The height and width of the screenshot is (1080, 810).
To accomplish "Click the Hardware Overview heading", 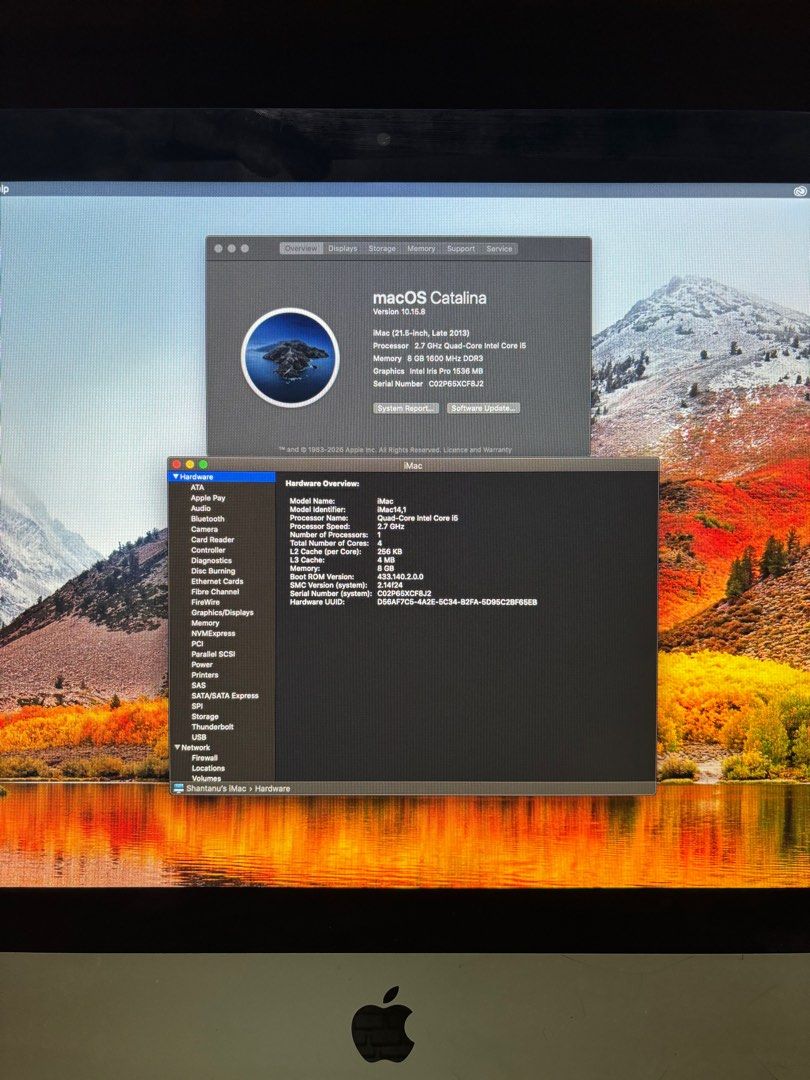I will [x=322, y=484].
